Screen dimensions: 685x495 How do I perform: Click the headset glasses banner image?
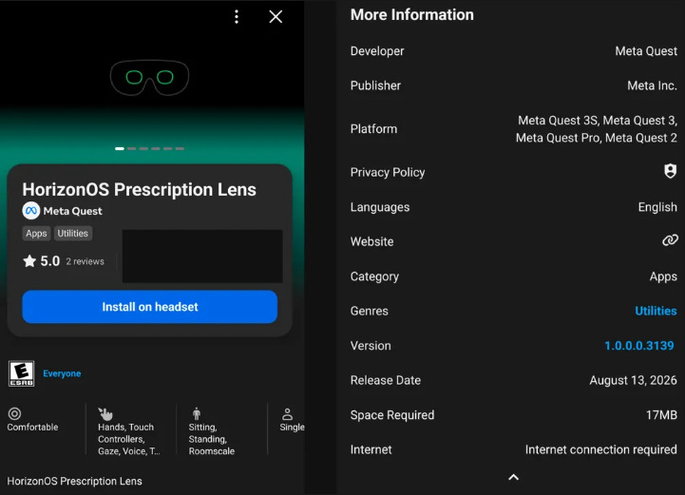tap(149, 78)
